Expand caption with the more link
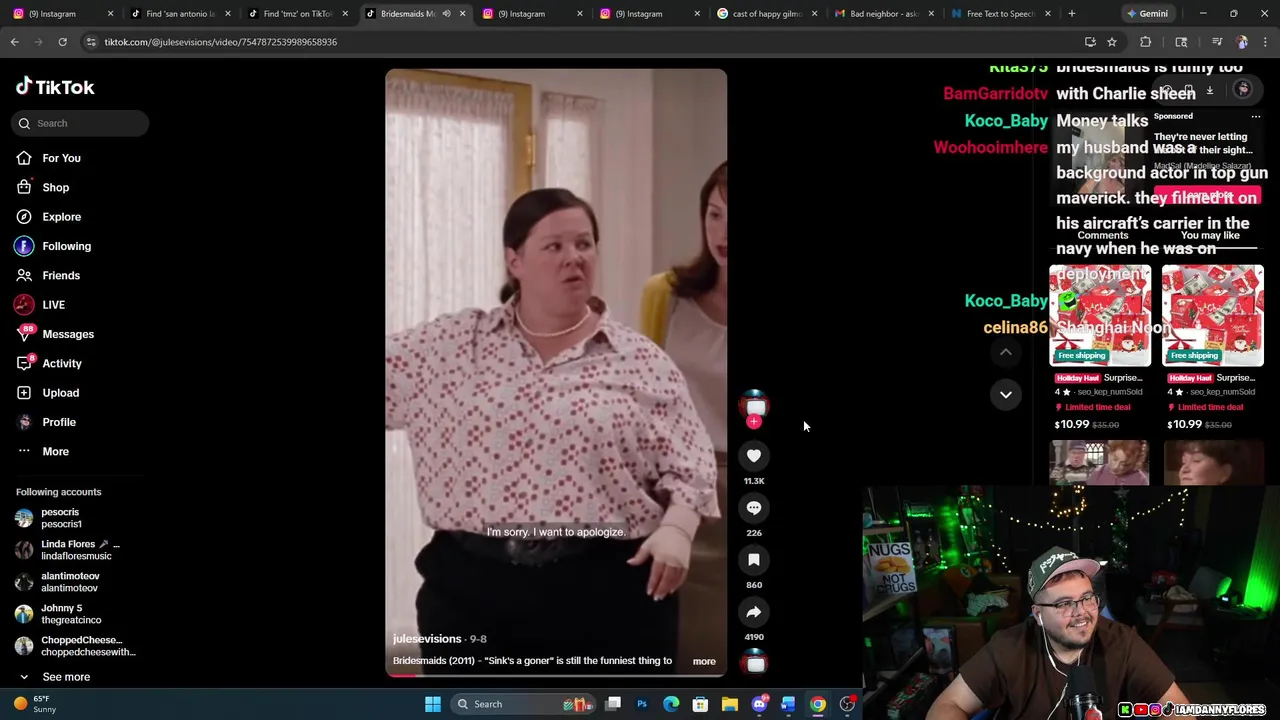Image resolution: width=1280 pixels, height=720 pixels. [x=704, y=661]
